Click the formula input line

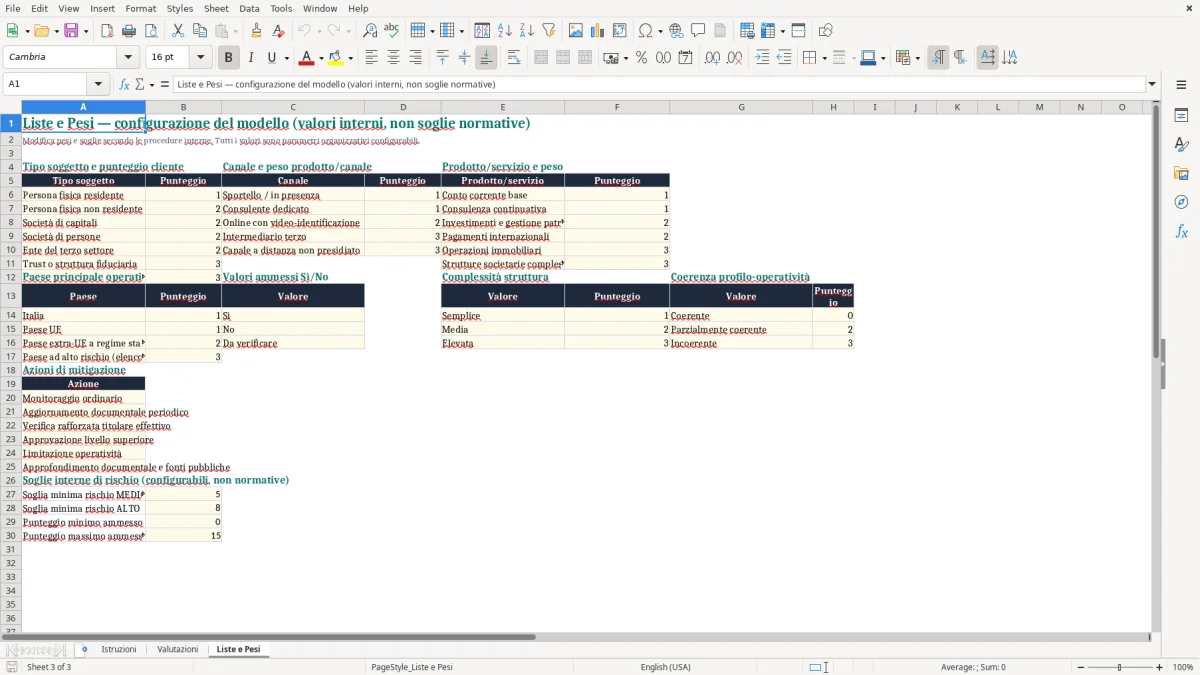point(658,84)
